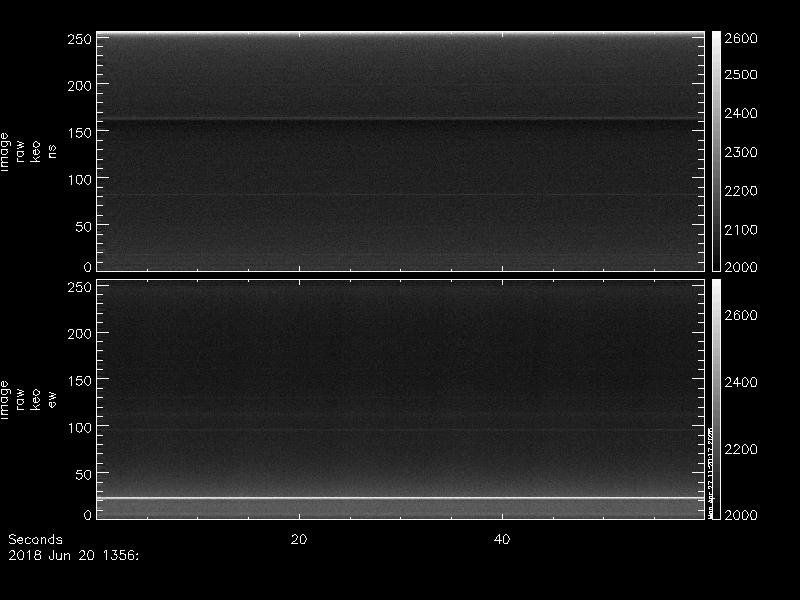Click inside the ns keogram plot area
This screenshot has width=800, height=600.
401,151
